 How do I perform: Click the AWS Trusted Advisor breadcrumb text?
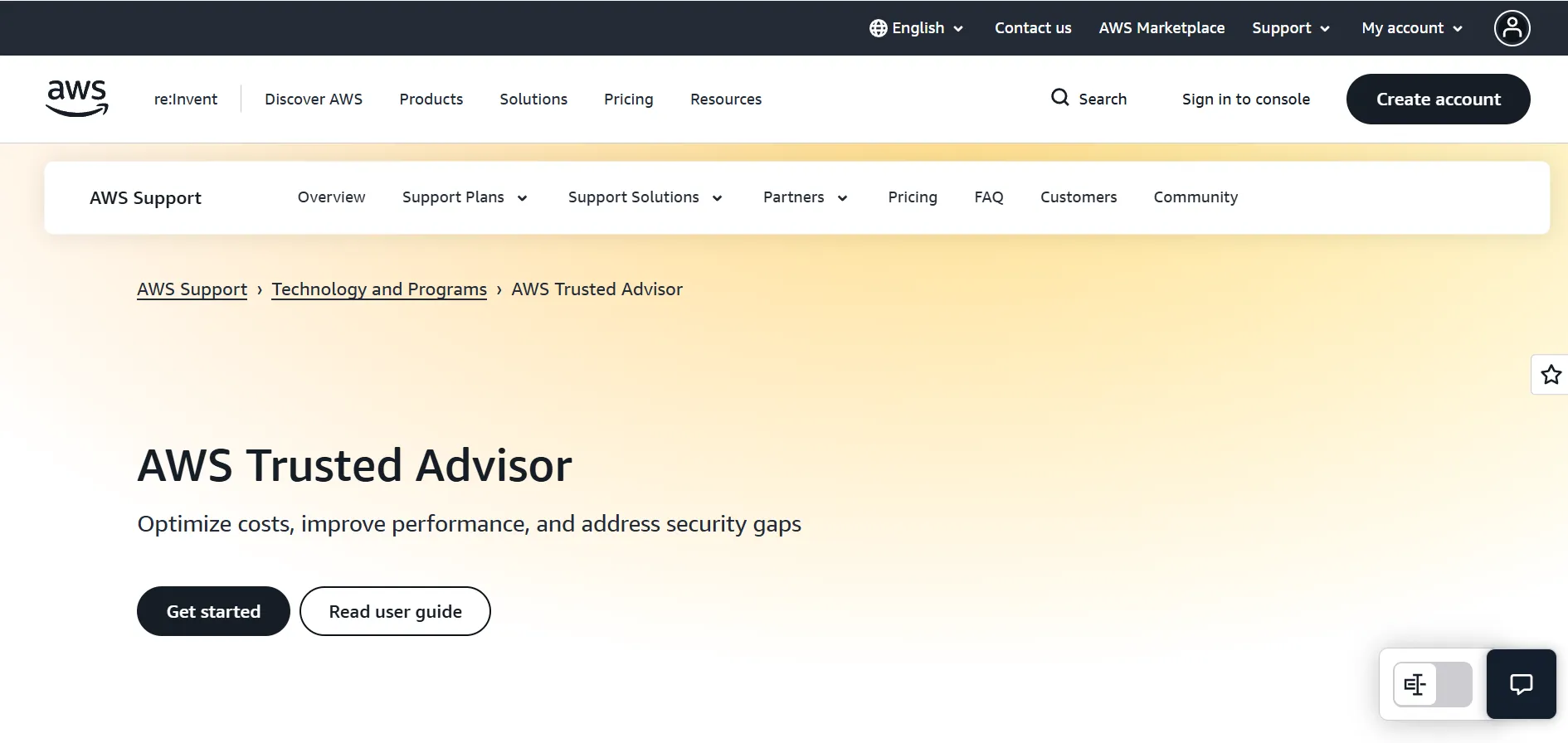597,289
